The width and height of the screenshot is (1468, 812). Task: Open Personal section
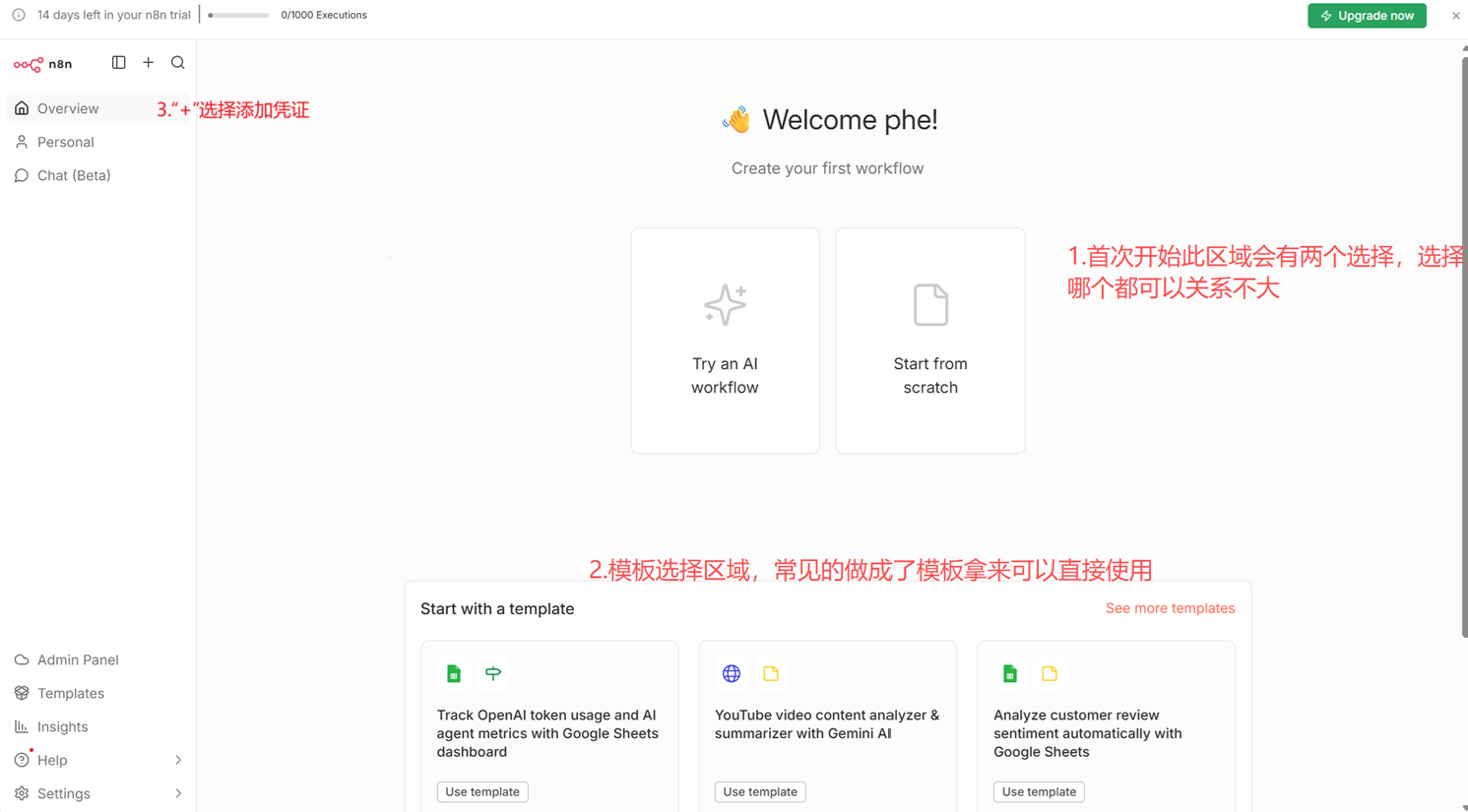(x=97, y=142)
